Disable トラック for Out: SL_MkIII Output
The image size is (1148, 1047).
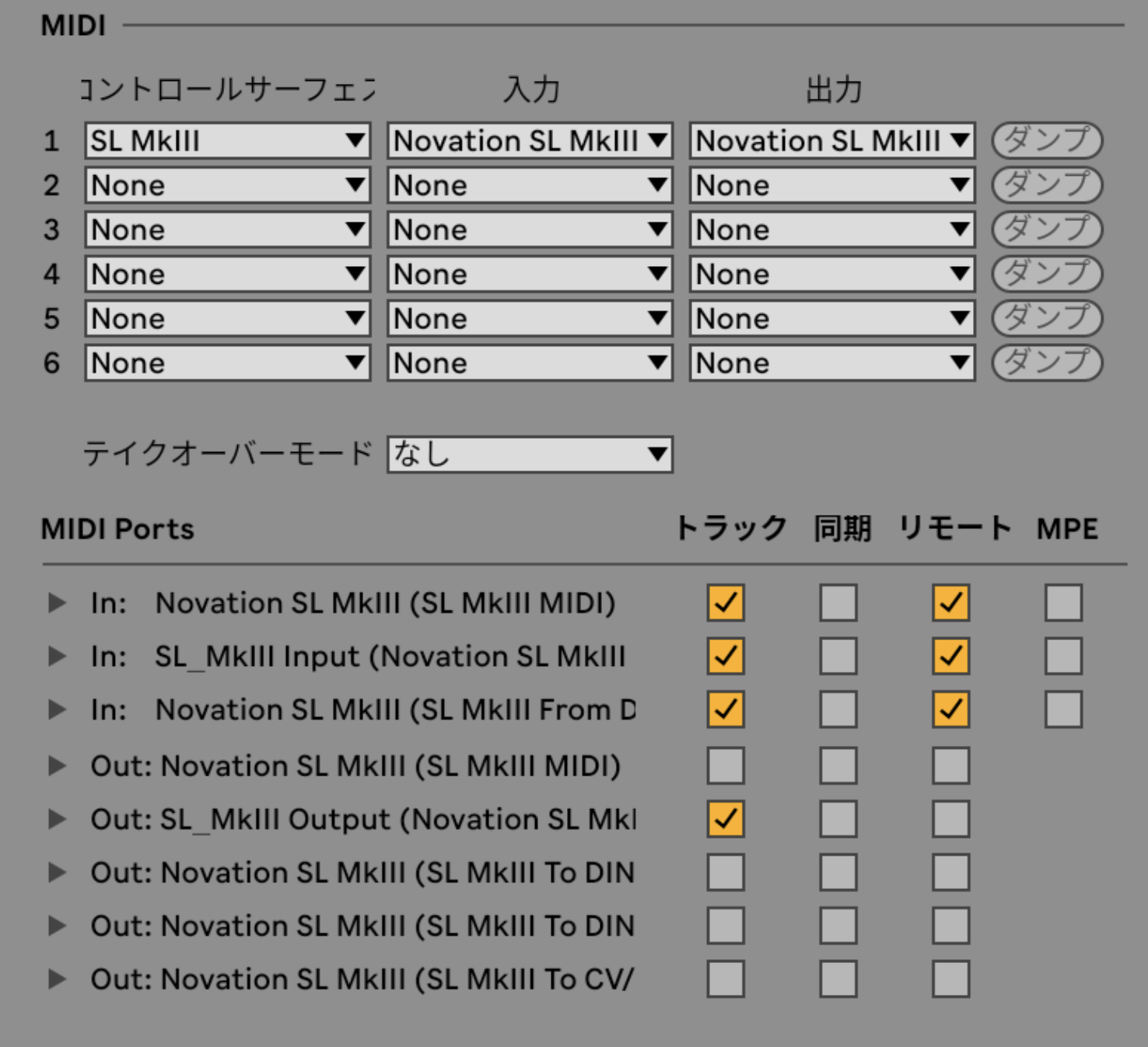point(726,819)
